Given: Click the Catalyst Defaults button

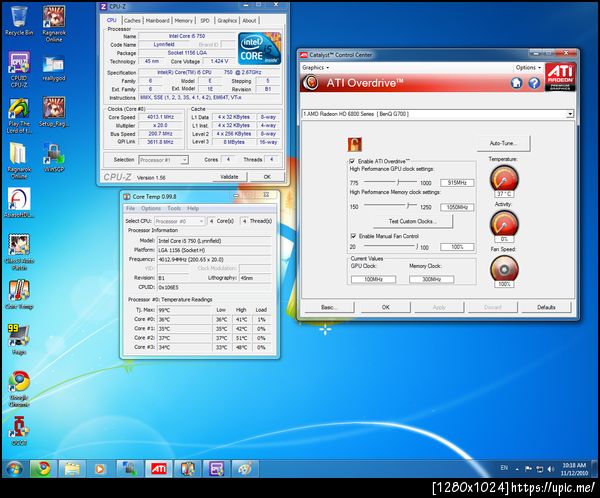Looking at the screenshot, I should tap(546, 307).
